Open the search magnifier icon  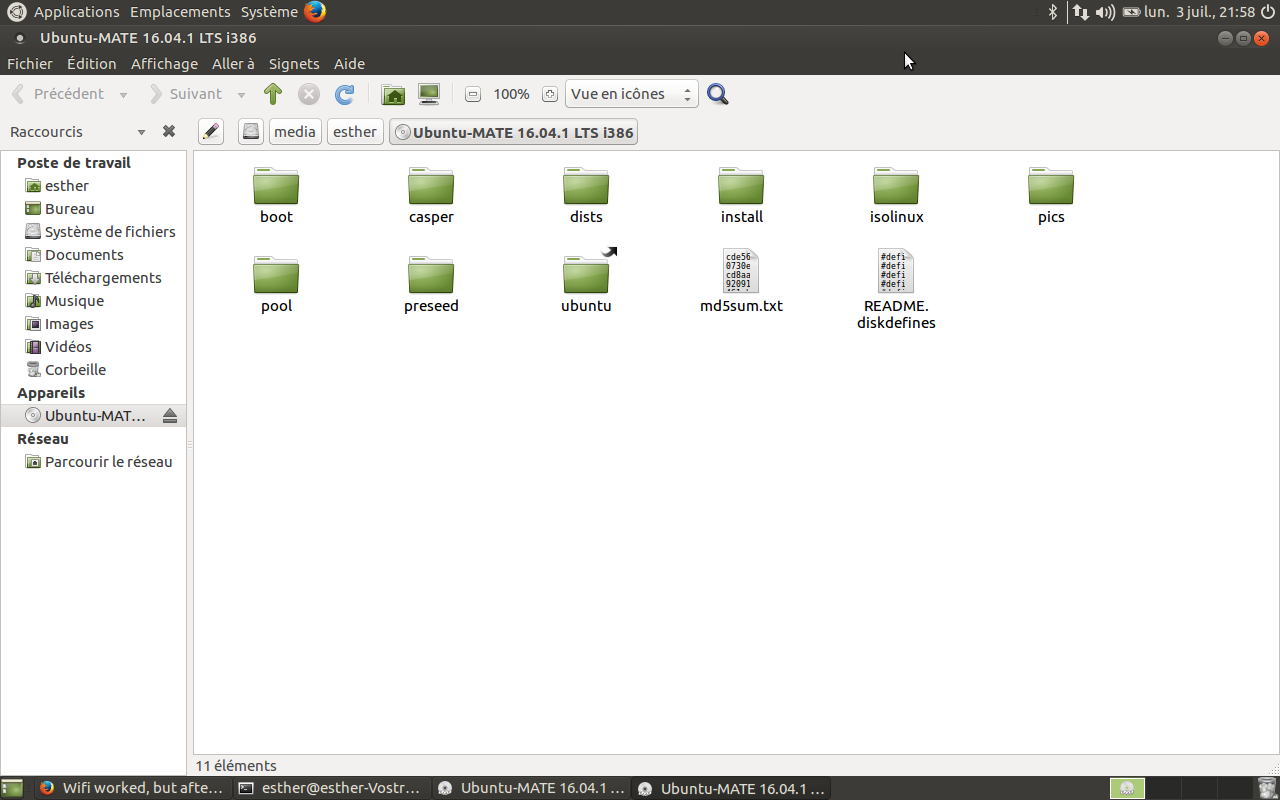[717, 94]
